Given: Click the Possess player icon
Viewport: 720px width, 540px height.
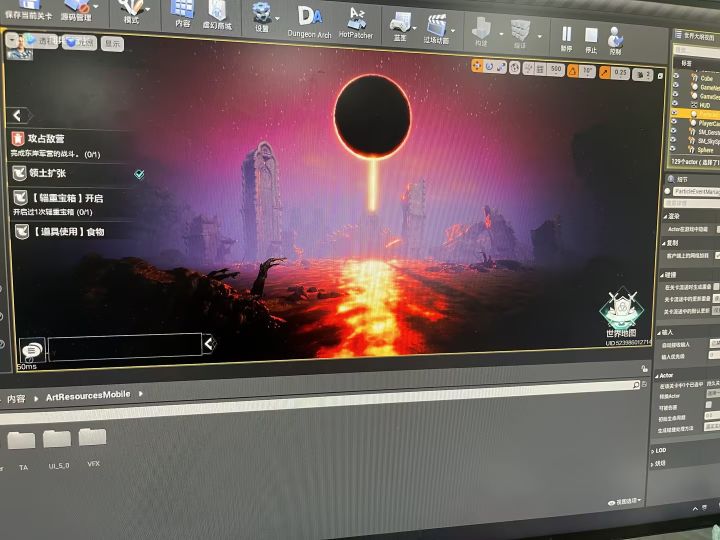Looking at the screenshot, I should tap(615, 38).
